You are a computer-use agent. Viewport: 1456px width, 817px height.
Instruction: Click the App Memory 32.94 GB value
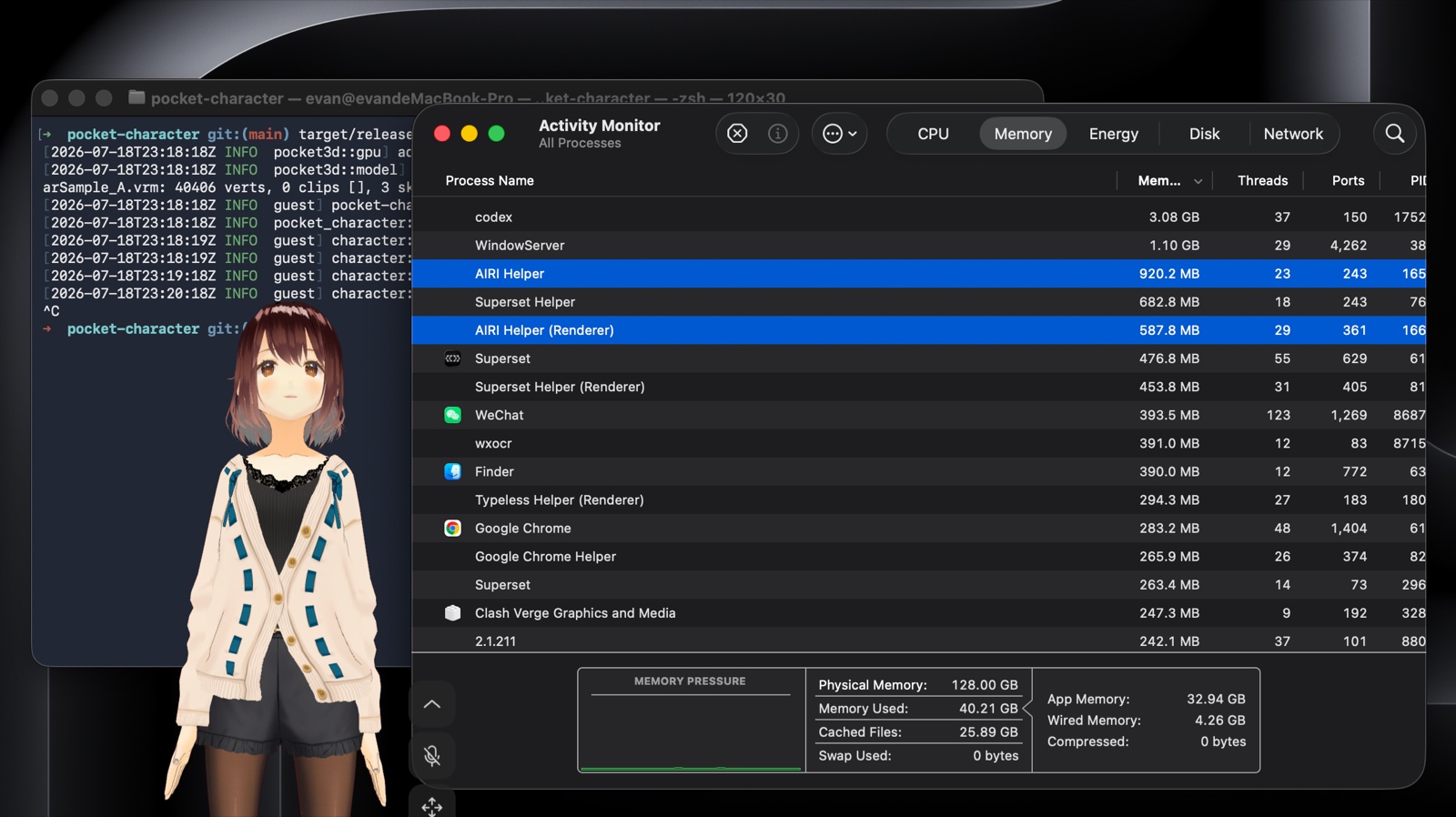(x=1216, y=699)
